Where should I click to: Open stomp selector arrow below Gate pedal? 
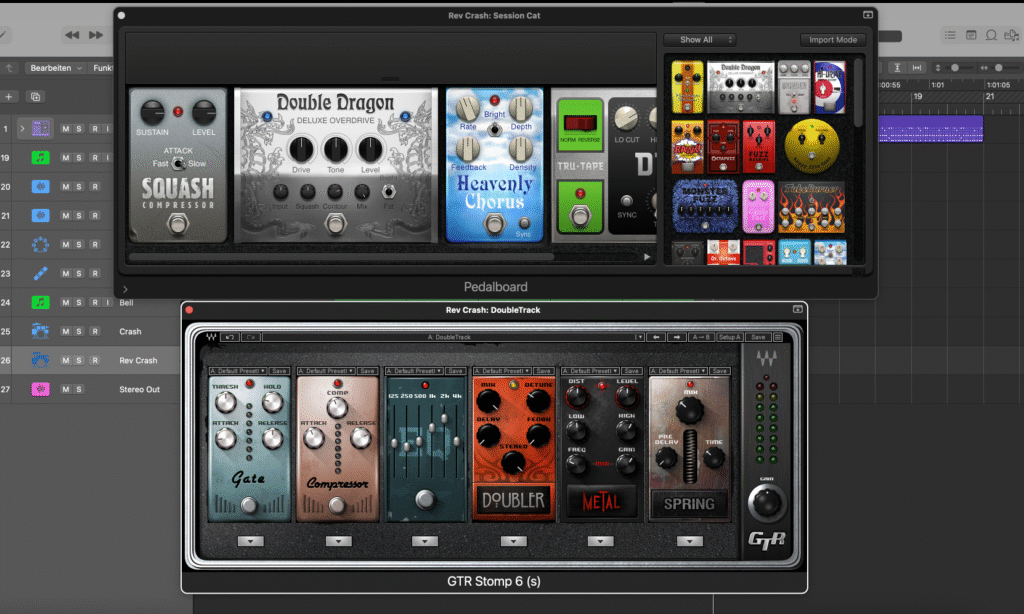pos(250,541)
